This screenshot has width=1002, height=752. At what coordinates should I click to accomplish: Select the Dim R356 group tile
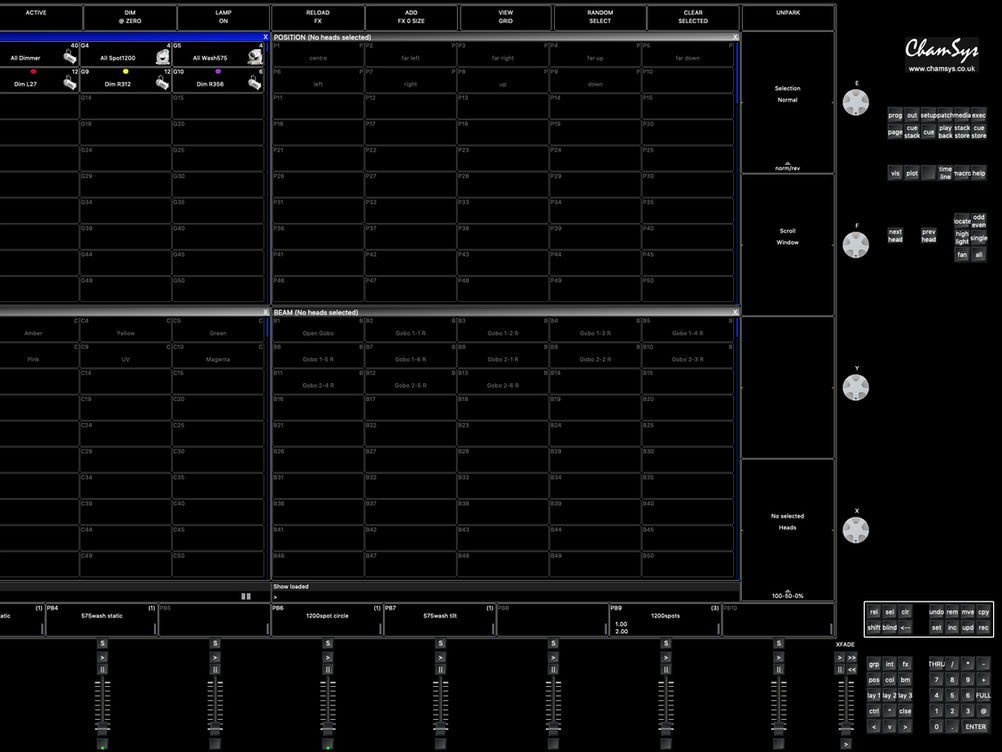pos(218,81)
